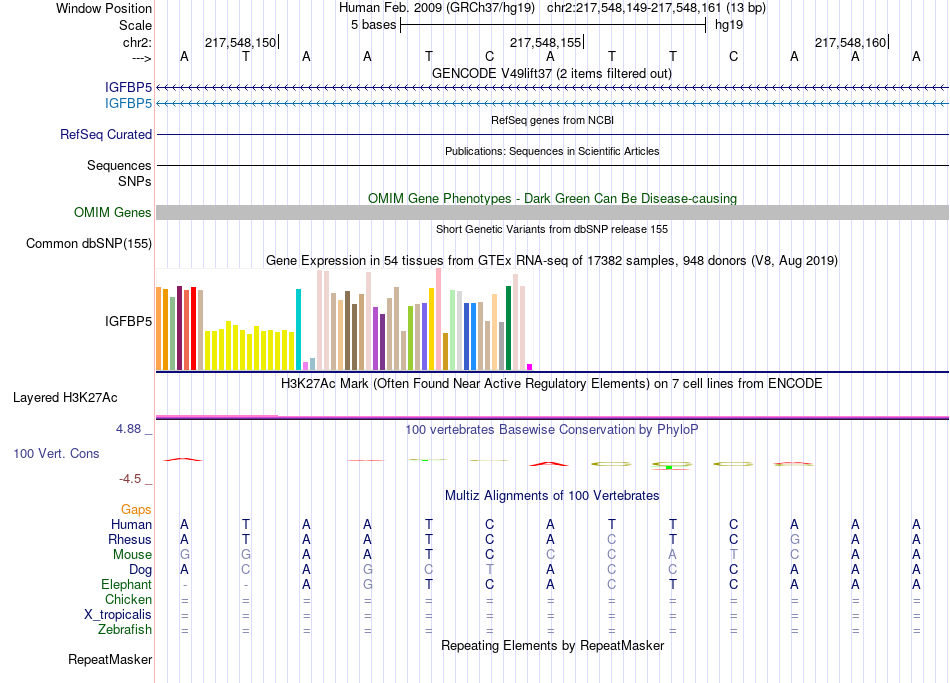The width and height of the screenshot is (950, 683).
Task: Click the 217,548,160 ruler coordinate
Action: 850,42
